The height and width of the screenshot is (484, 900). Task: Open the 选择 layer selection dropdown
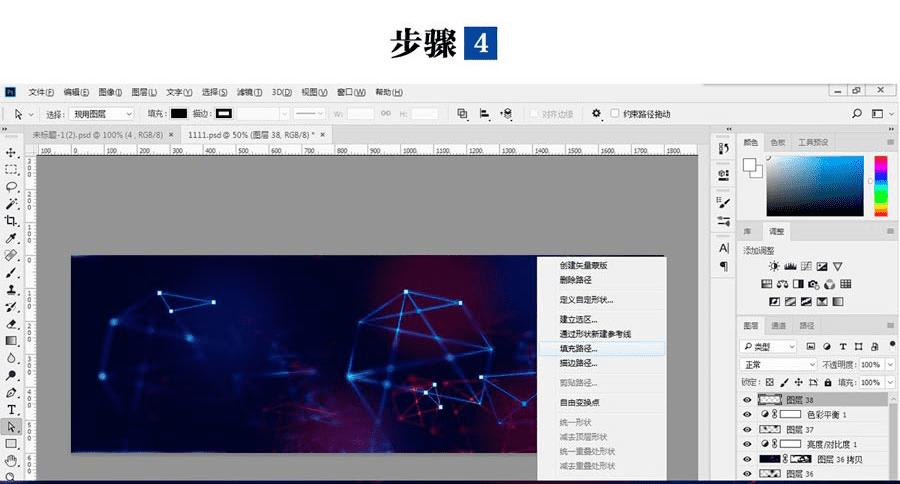(x=102, y=114)
